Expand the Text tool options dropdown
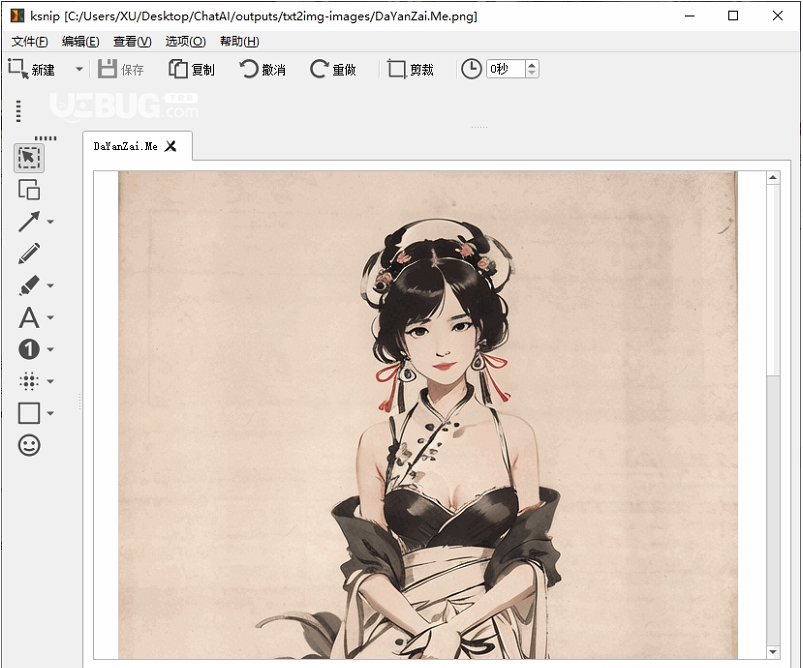 pyautogui.click(x=50, y=318)
